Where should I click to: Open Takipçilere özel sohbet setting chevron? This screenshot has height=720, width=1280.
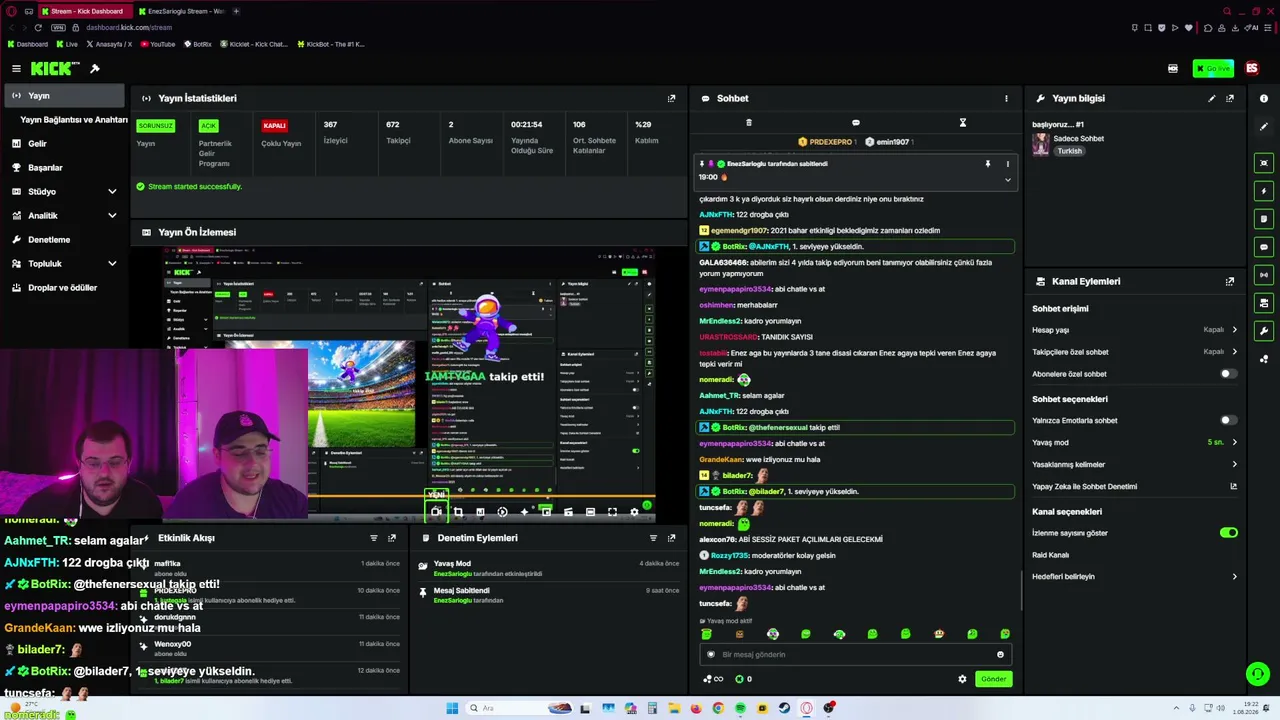point(1234,352)
